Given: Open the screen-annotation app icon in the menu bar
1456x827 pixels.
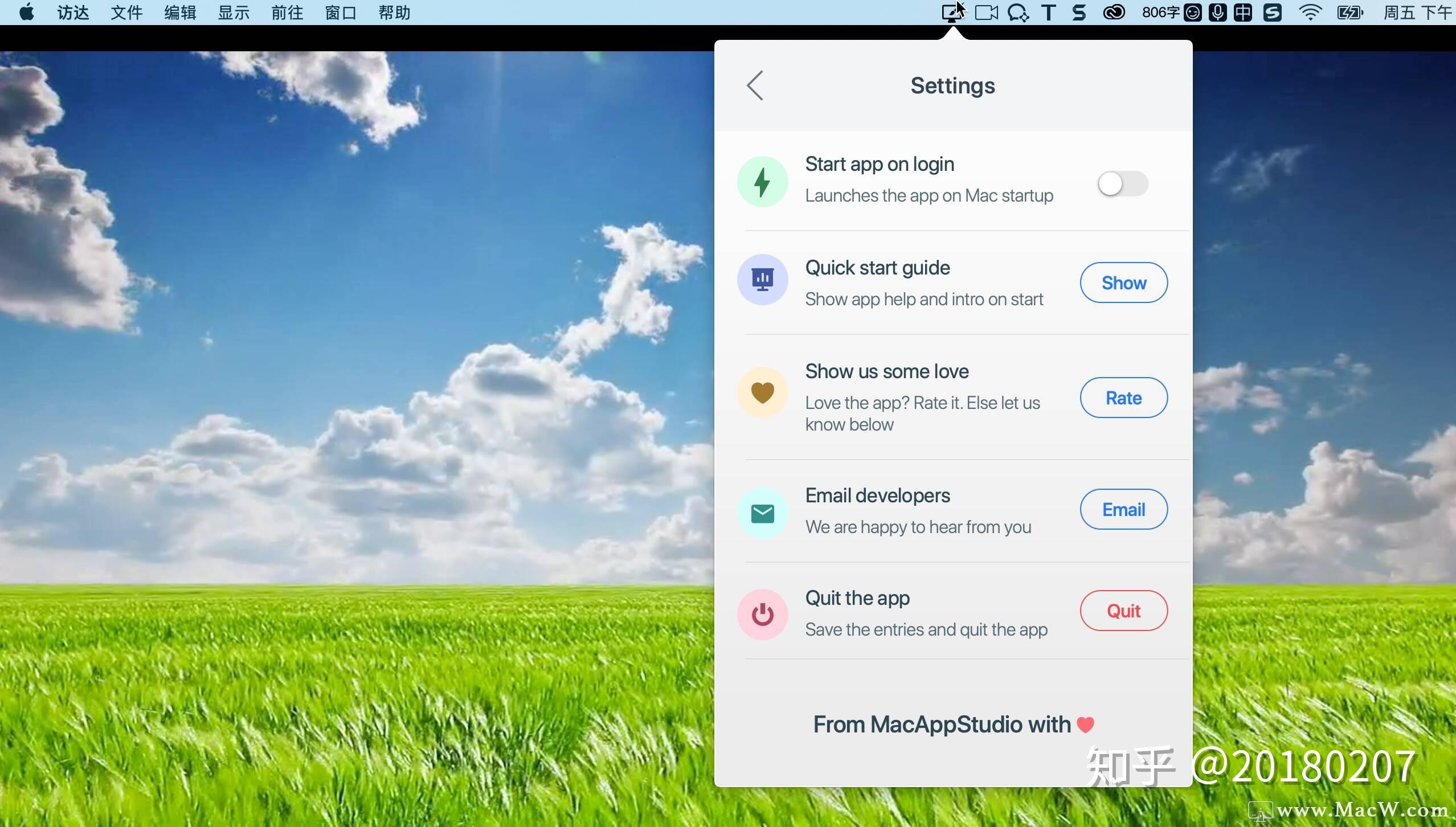Looking at the screenshot, I should click(x=951, y=12).
